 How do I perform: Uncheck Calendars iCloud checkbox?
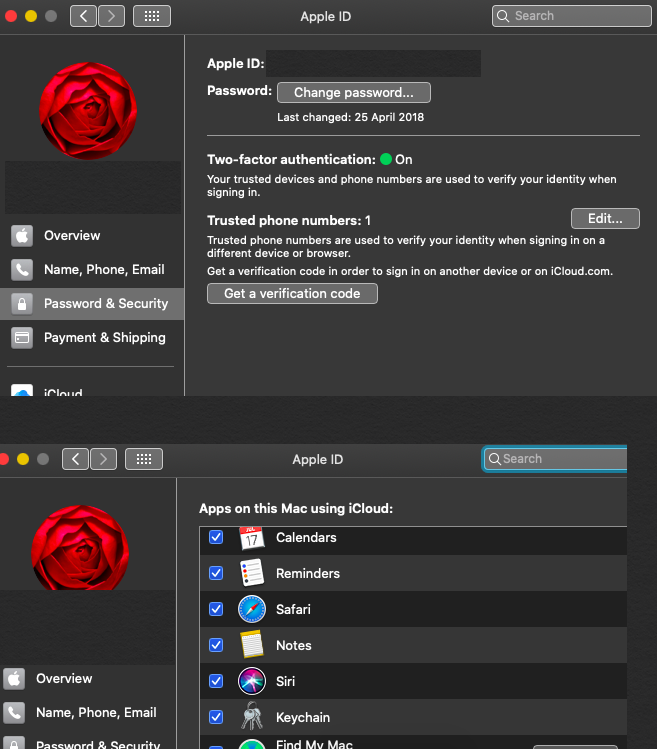[x=216, y=537]
